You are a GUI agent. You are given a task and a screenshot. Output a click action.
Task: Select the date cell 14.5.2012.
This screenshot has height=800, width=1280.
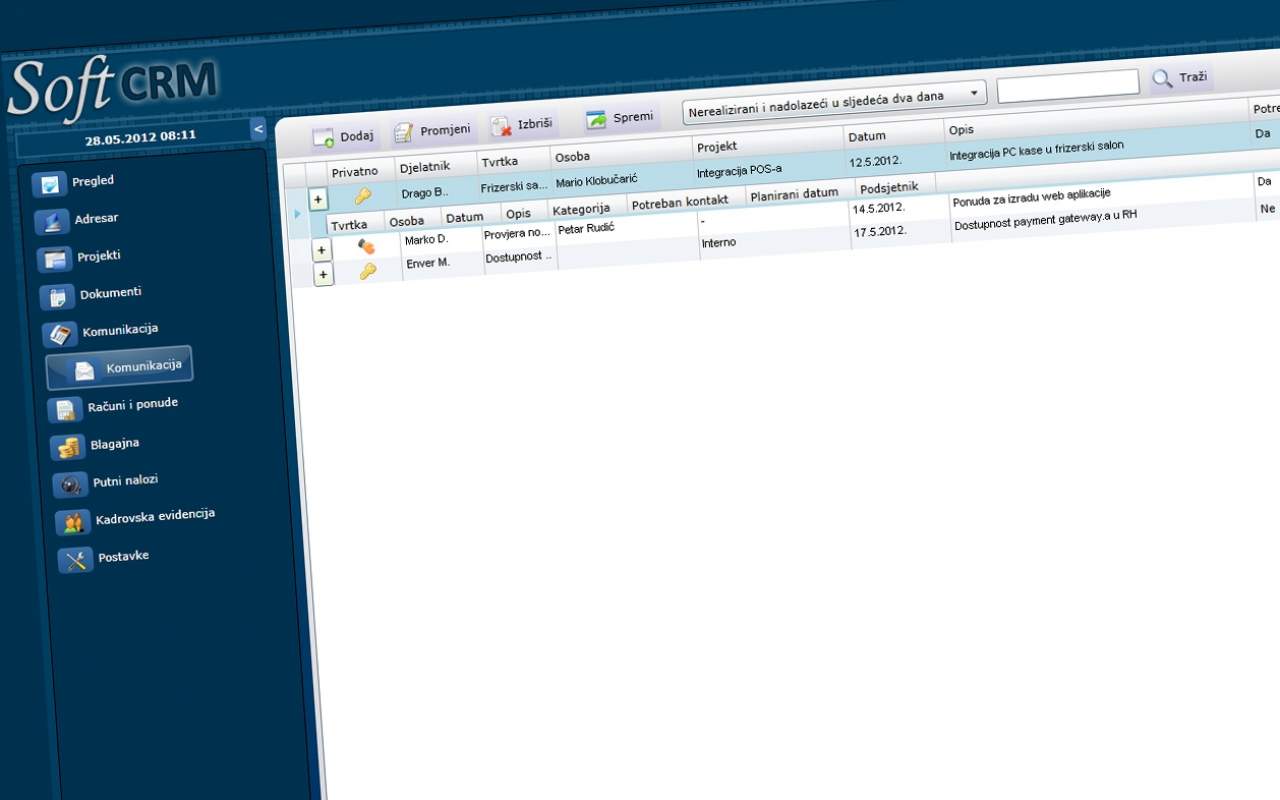tap(878, 209)
